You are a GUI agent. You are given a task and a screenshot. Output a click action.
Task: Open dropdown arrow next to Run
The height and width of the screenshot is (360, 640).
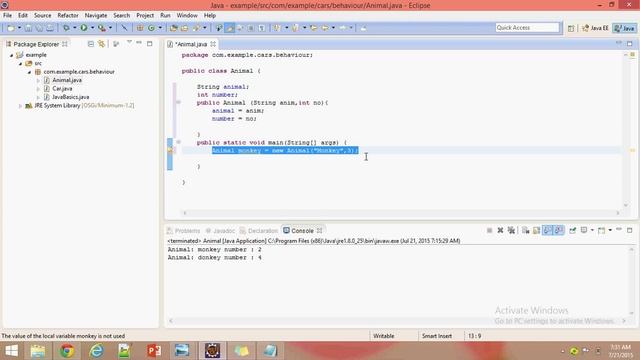point(92,28)
